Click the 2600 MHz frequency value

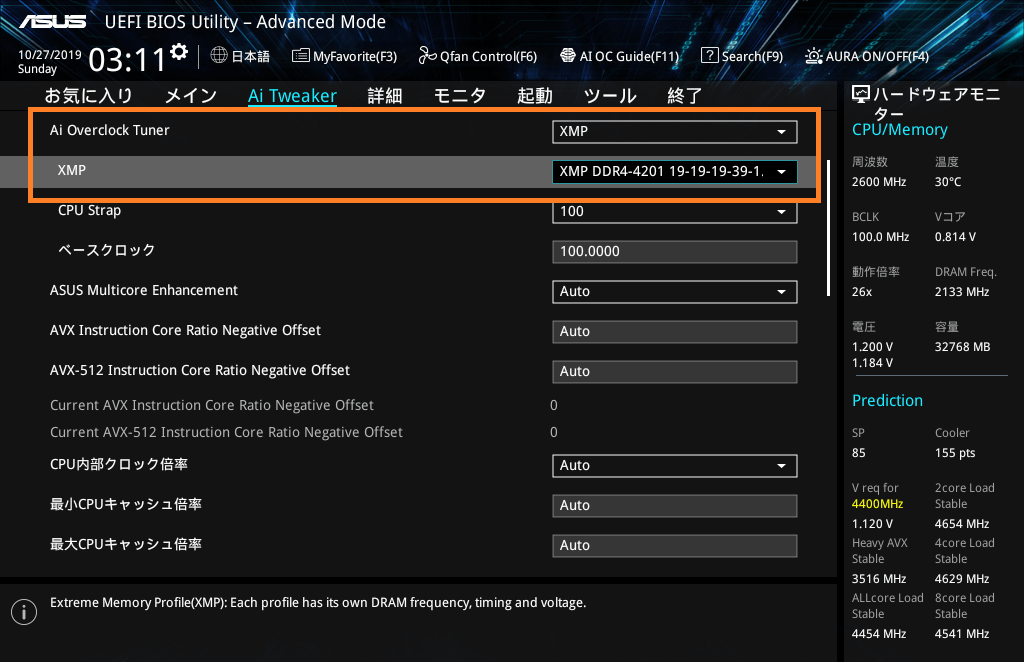pyautogui.click(x=878, y=182)
